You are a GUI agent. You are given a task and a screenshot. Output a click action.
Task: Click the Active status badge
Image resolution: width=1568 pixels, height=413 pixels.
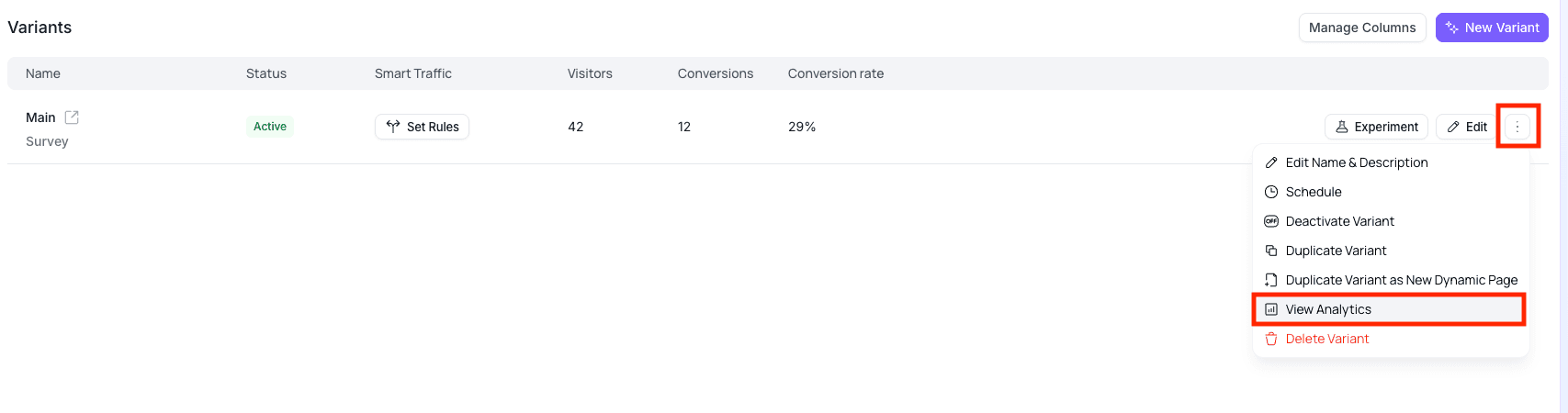click(x=270, y=127)
